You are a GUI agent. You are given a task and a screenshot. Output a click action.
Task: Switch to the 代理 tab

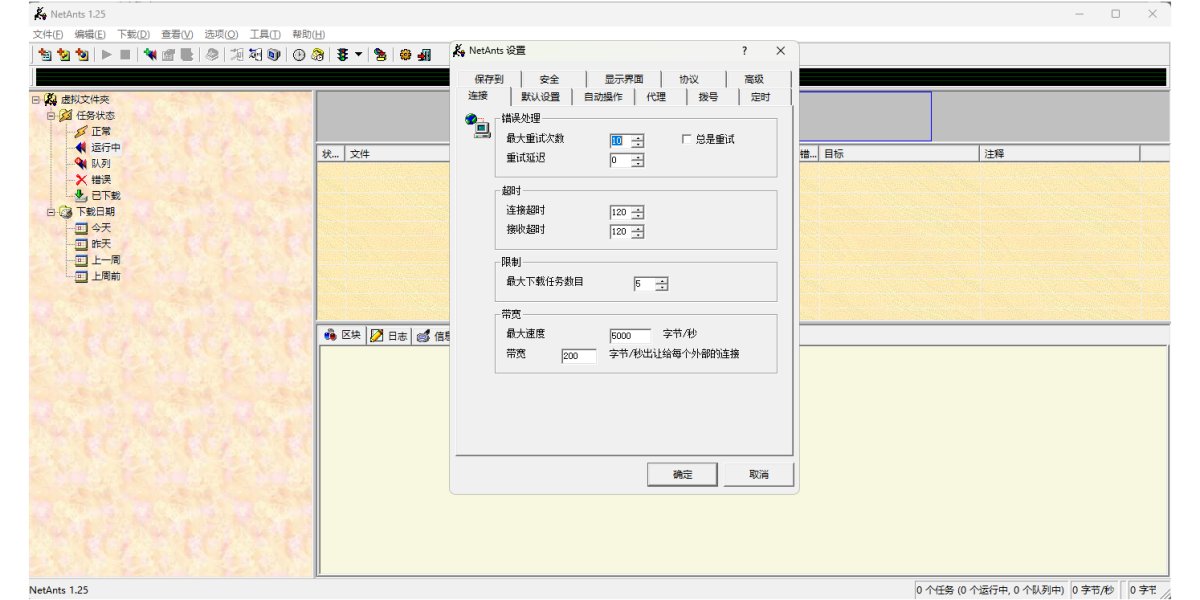(656, 97)
